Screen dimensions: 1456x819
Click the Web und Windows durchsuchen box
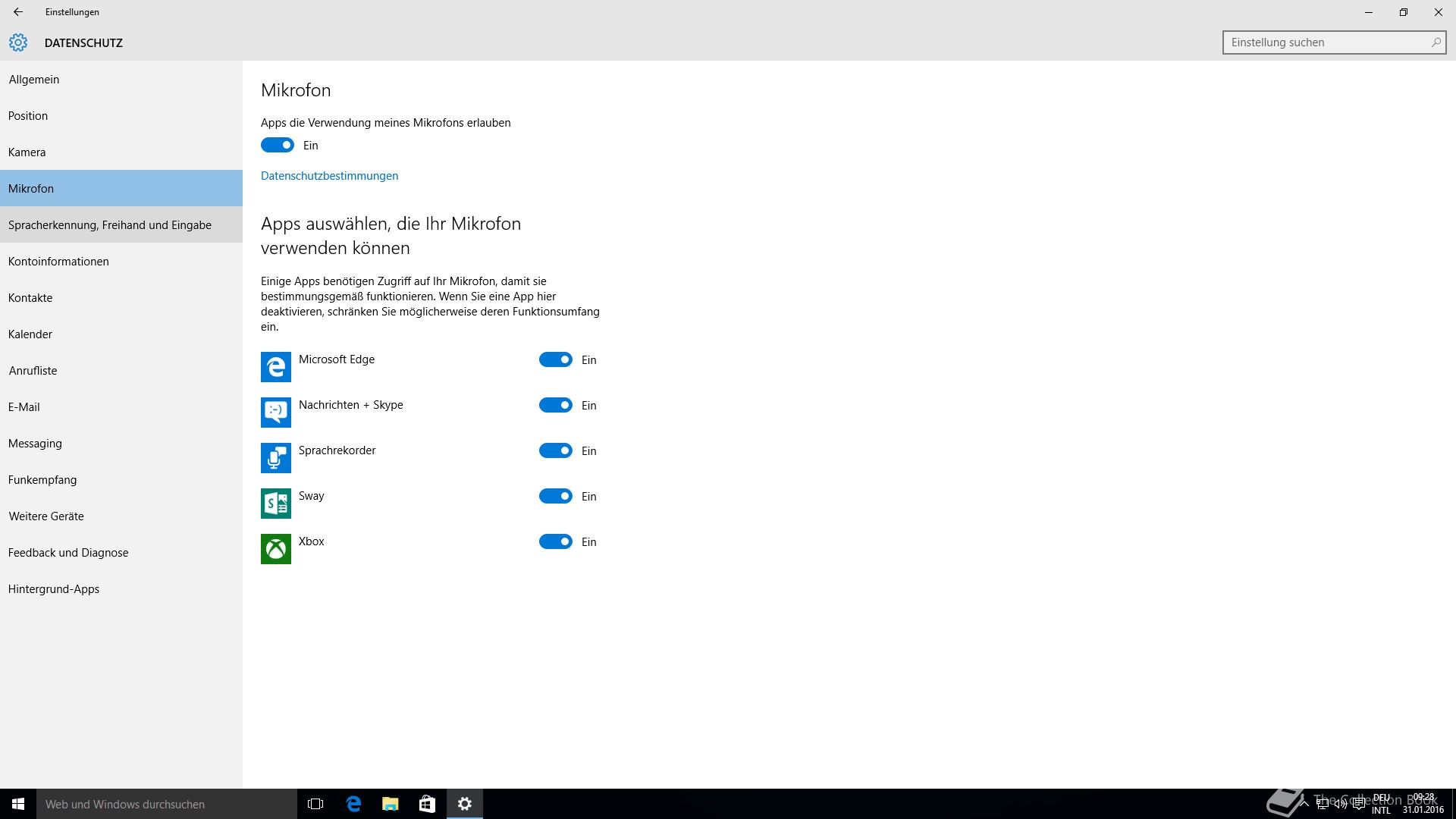click(167, 804)
